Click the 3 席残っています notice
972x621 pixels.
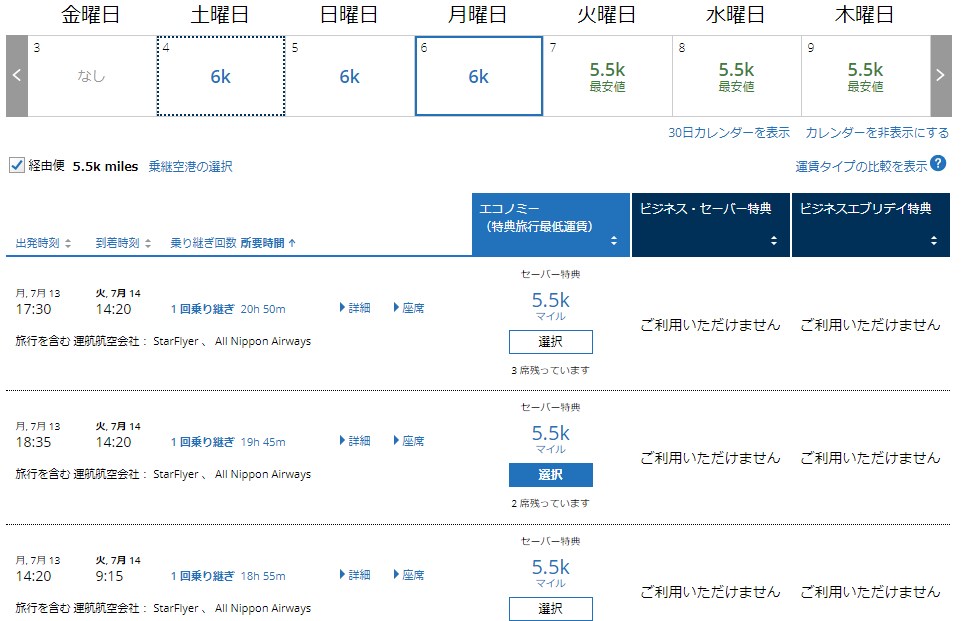click(550, 370)
